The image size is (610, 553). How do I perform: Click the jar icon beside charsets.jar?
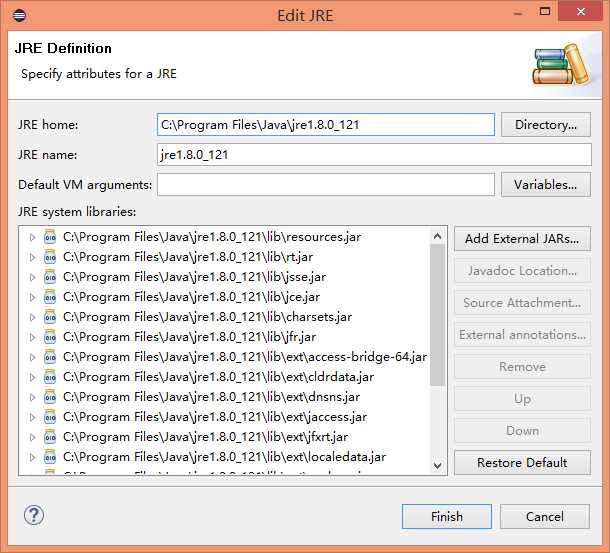(50, 317)
